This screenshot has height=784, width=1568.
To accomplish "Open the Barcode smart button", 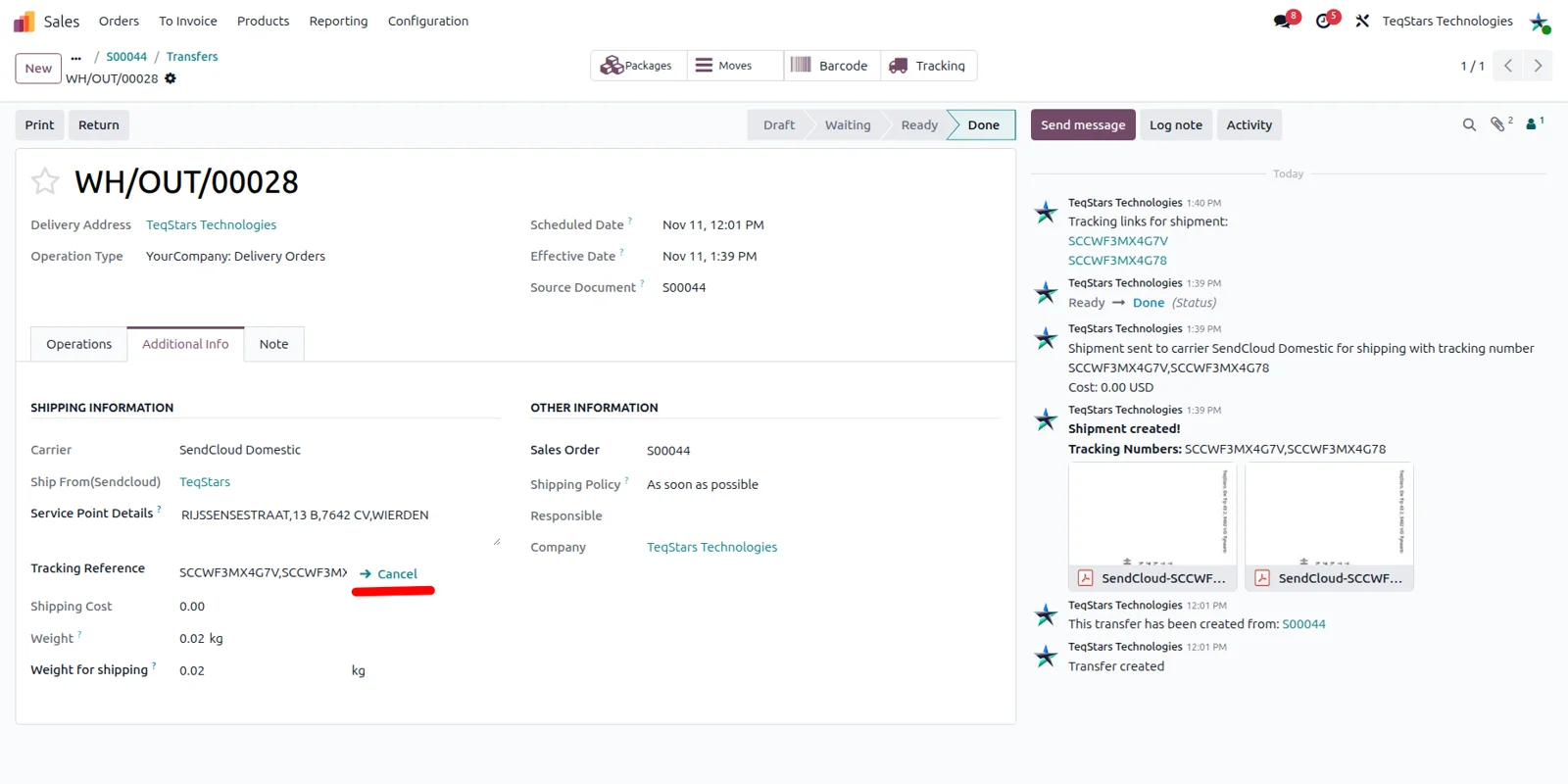I will tap(832, 66).
